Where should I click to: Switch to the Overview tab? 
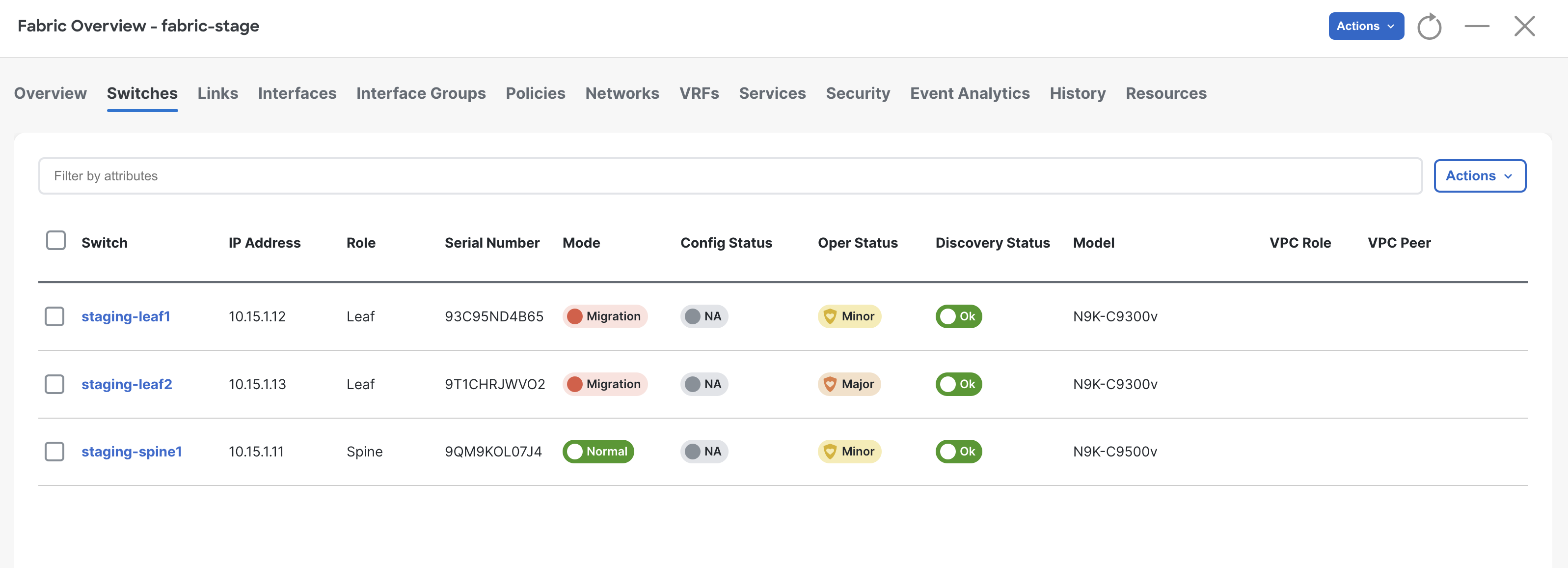tap(51, 93)
